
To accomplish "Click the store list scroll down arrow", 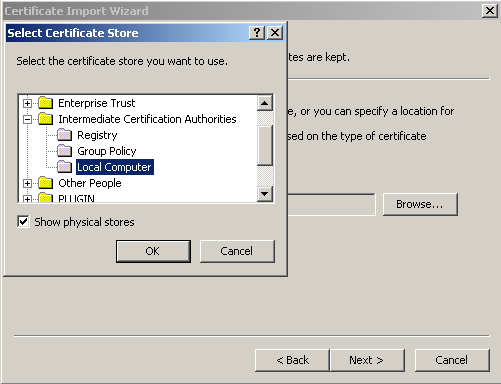I will (265, 194).
